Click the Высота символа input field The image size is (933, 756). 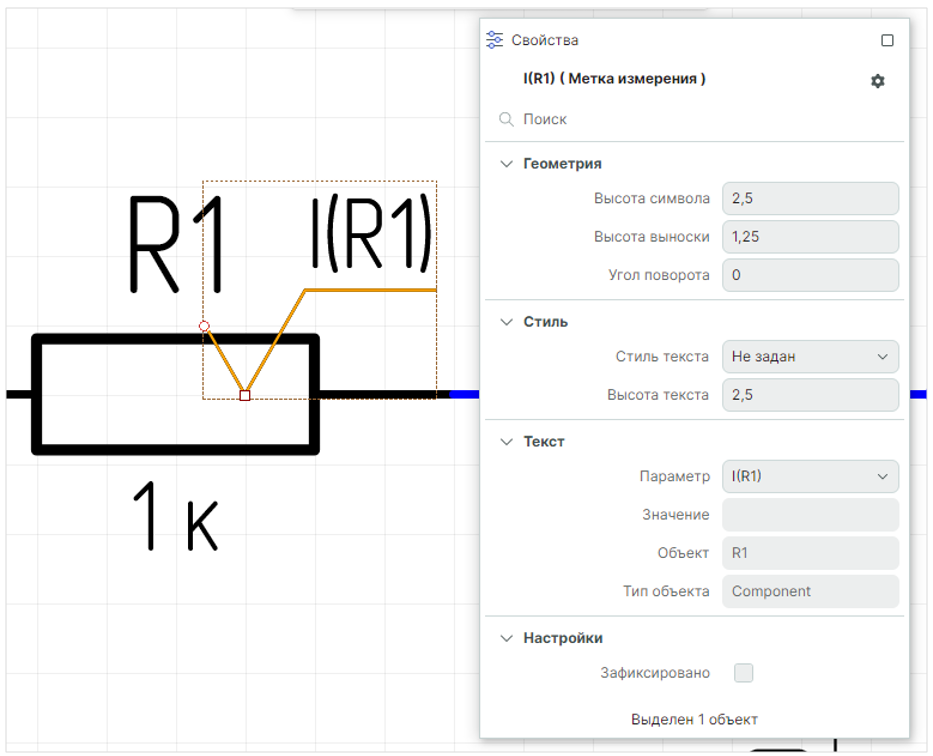(x=810, y=198)
